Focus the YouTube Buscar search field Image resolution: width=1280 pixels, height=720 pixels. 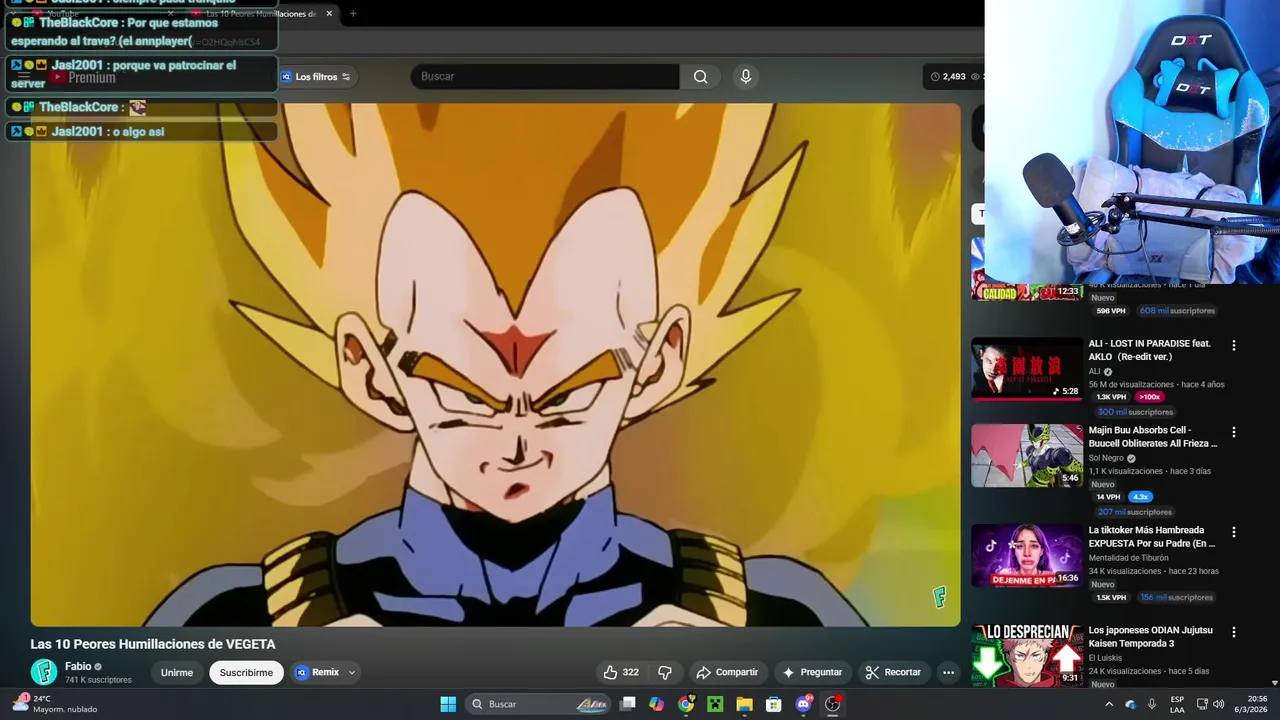tap(545, 76)
